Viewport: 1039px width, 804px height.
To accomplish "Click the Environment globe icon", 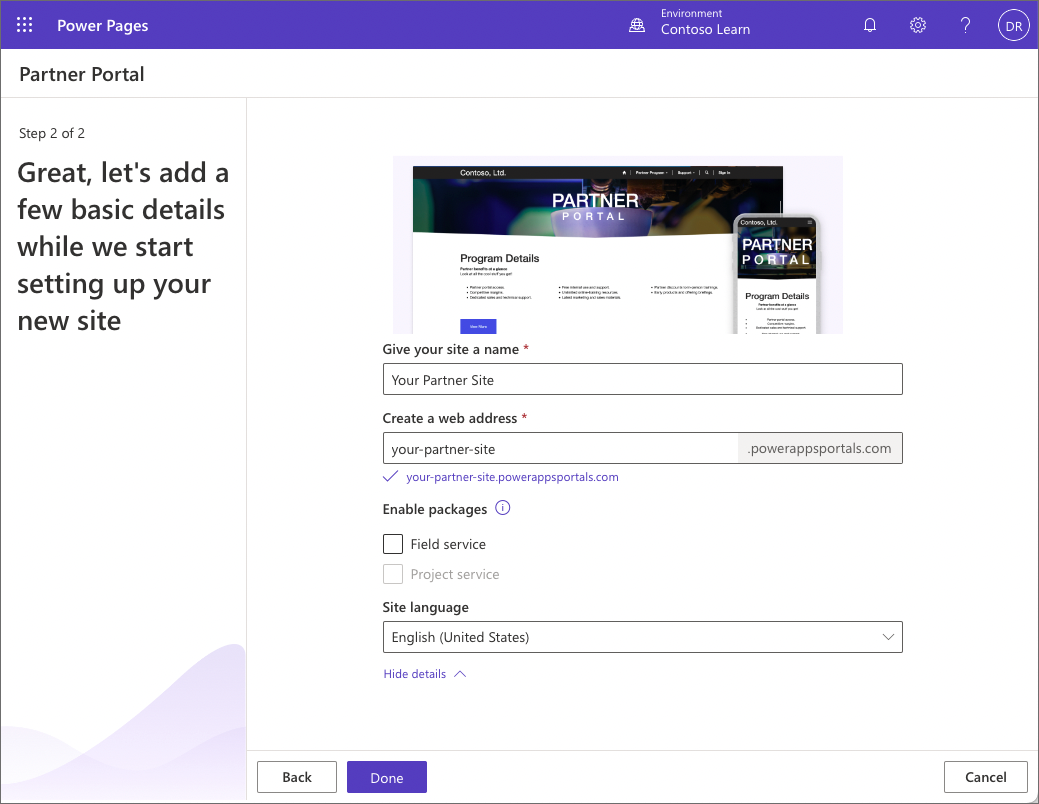I will (x=637, y=25).
